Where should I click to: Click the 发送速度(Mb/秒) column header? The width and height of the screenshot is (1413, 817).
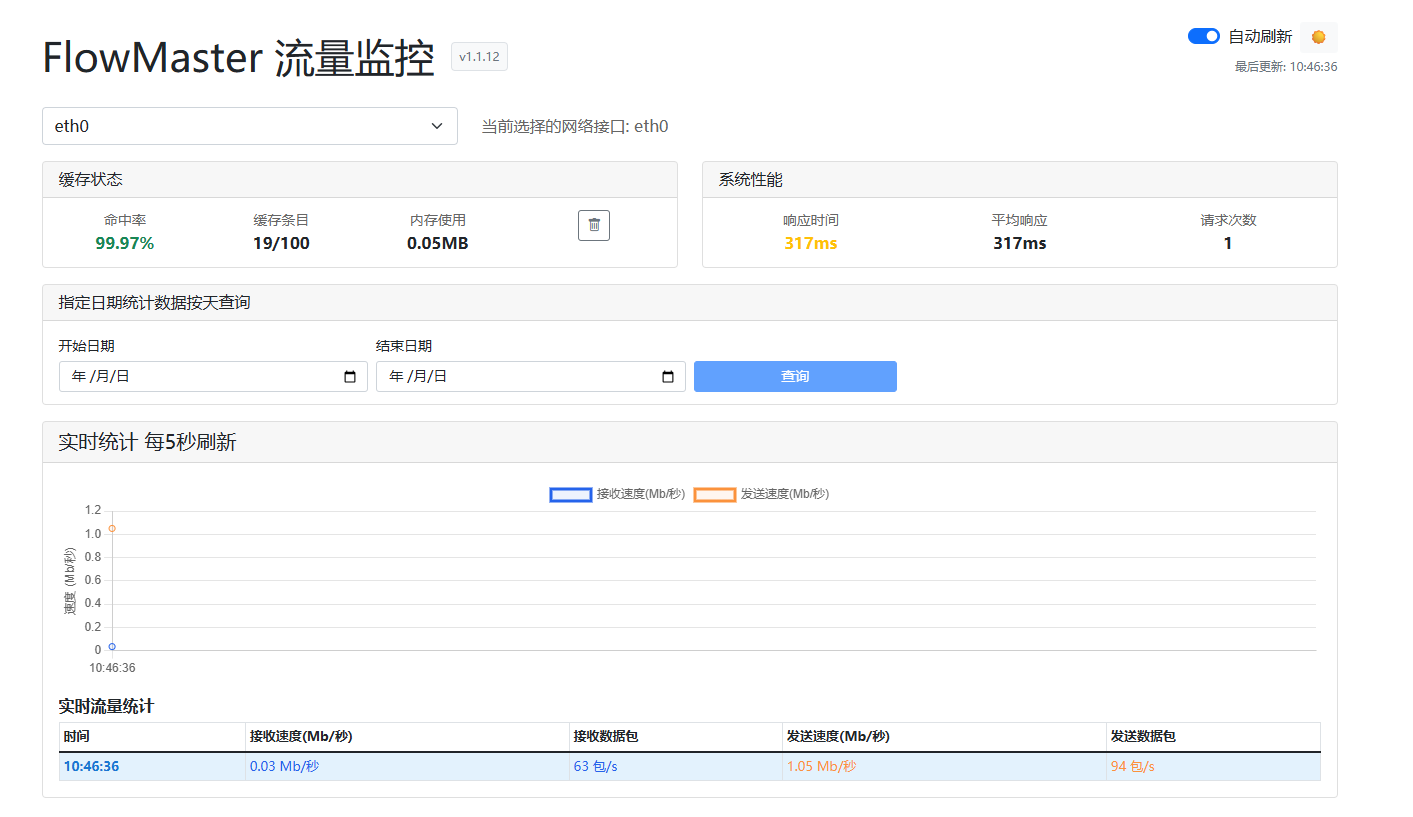[x=944, y=736]
